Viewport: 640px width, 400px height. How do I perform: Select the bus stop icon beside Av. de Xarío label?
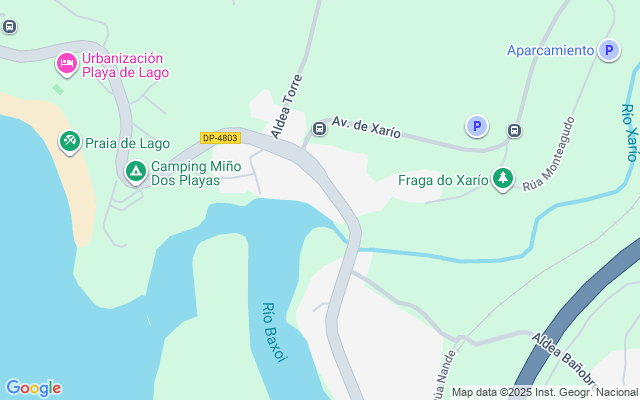319,129
